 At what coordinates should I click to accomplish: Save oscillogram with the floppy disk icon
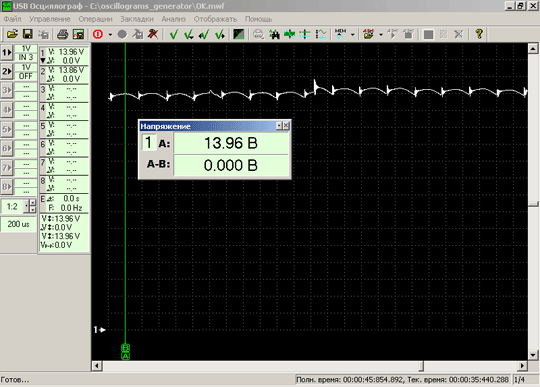coord(28,34)
